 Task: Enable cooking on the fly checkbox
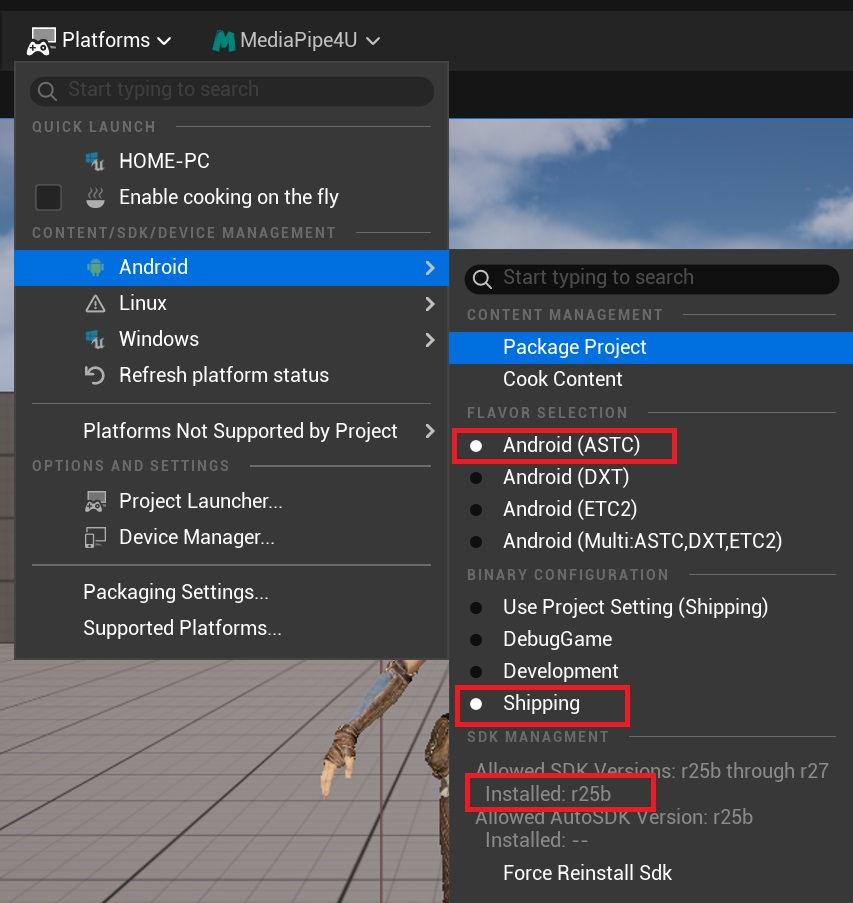coord(48,198)
